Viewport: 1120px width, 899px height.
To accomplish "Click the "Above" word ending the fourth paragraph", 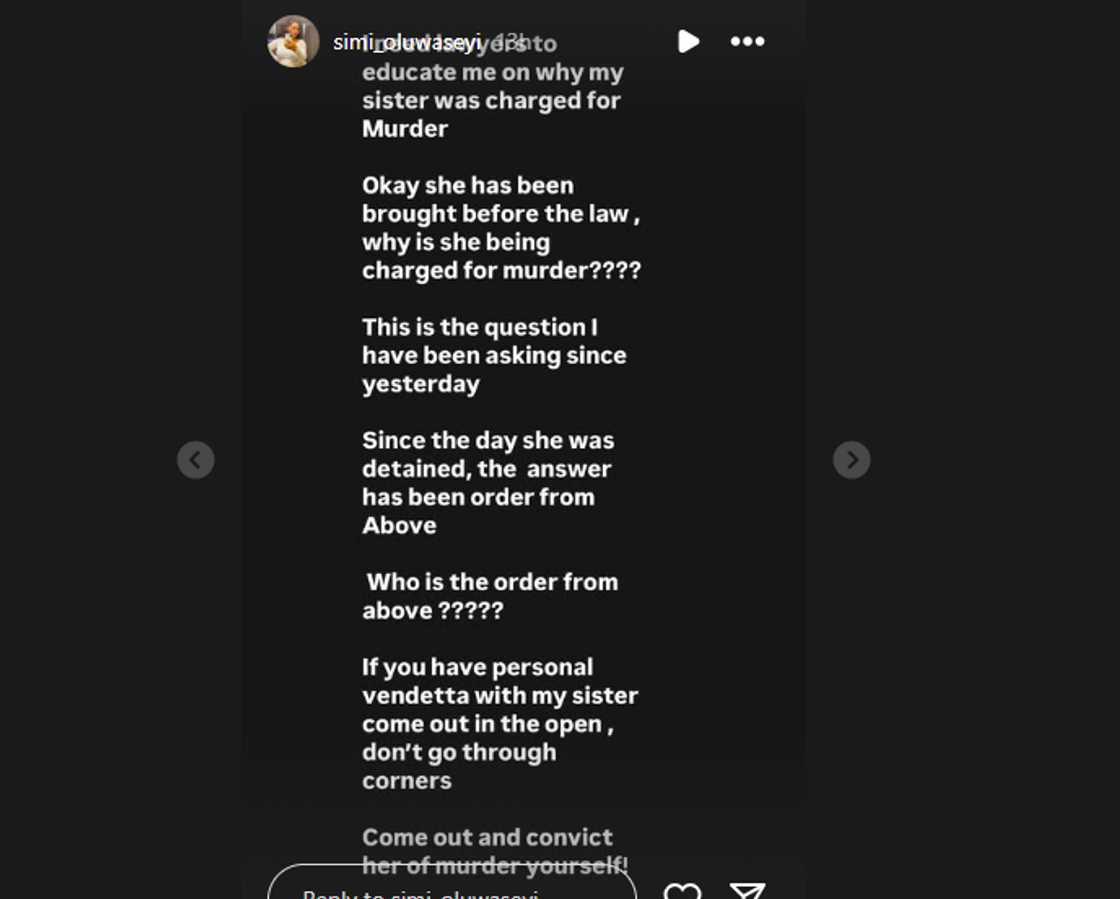I will pos(399,526).
